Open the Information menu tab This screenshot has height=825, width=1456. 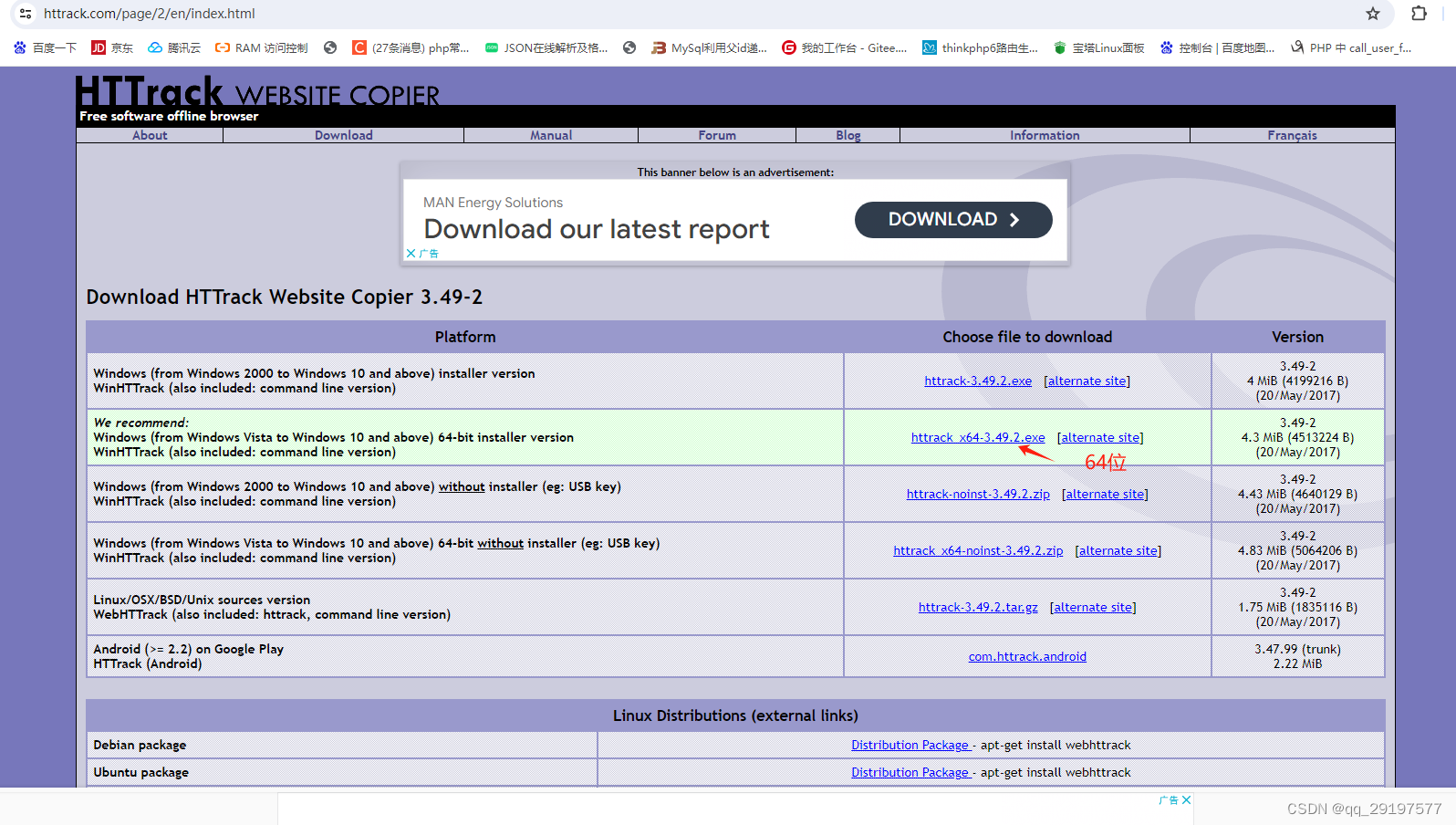tap(1045, 135)
